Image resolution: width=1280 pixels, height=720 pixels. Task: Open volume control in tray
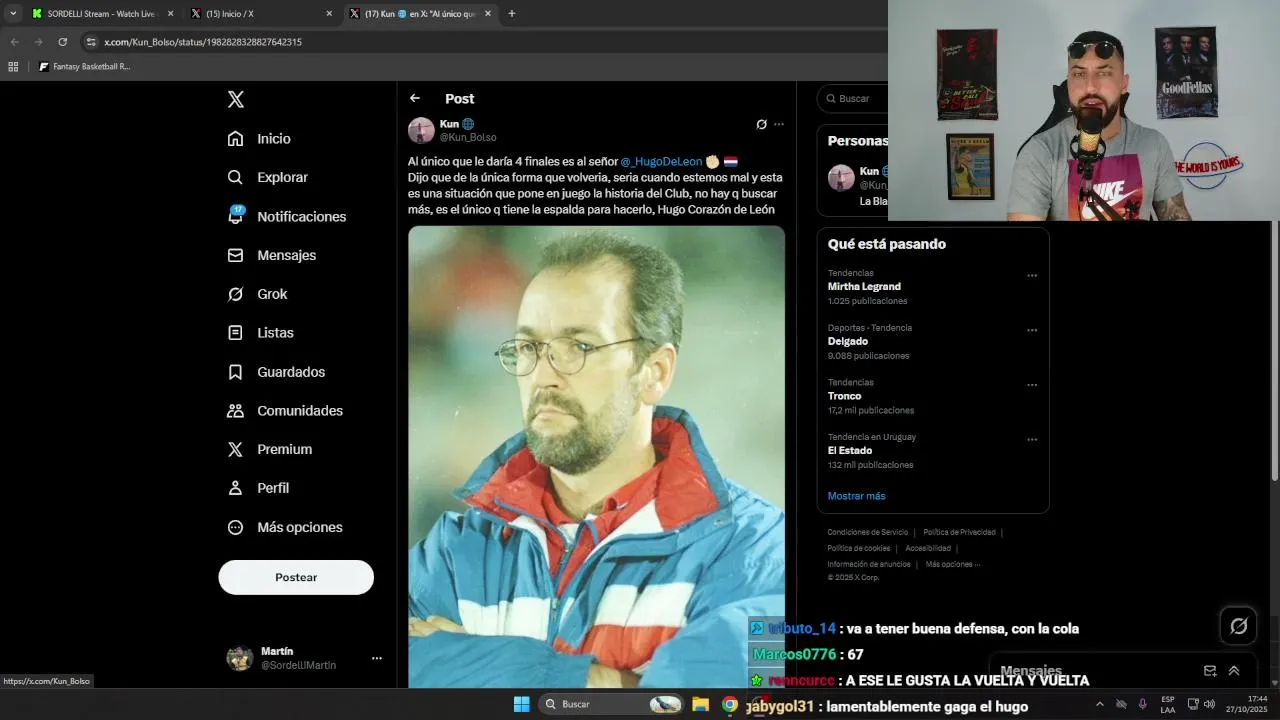(x=1210, y=704)
